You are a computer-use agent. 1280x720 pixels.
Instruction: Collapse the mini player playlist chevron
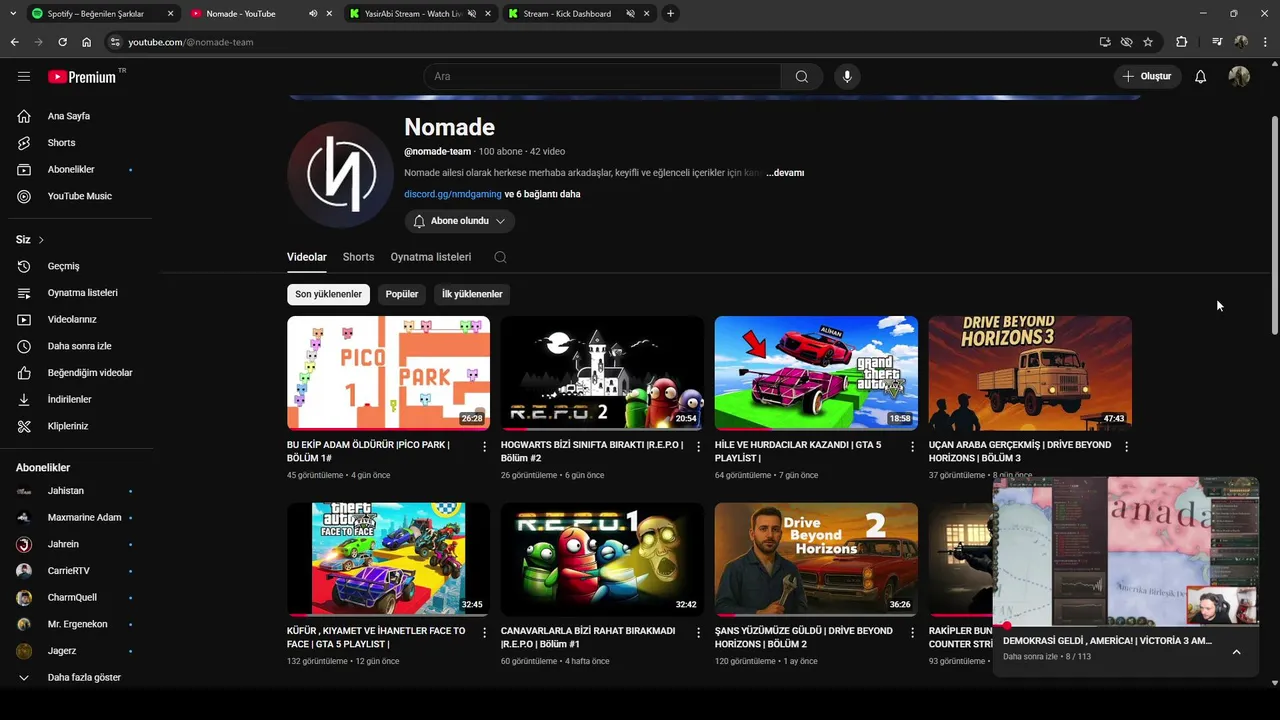pos(1236,652)
